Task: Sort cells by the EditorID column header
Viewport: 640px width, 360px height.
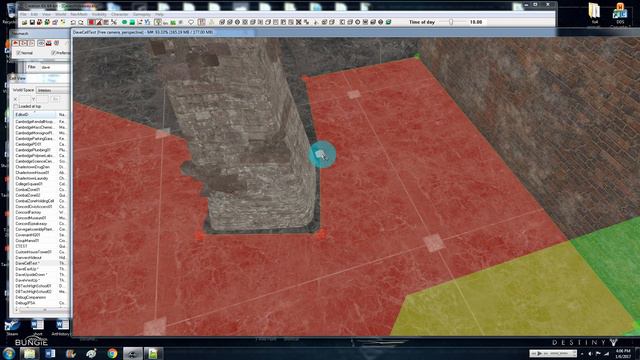Action: click(36, 115)
